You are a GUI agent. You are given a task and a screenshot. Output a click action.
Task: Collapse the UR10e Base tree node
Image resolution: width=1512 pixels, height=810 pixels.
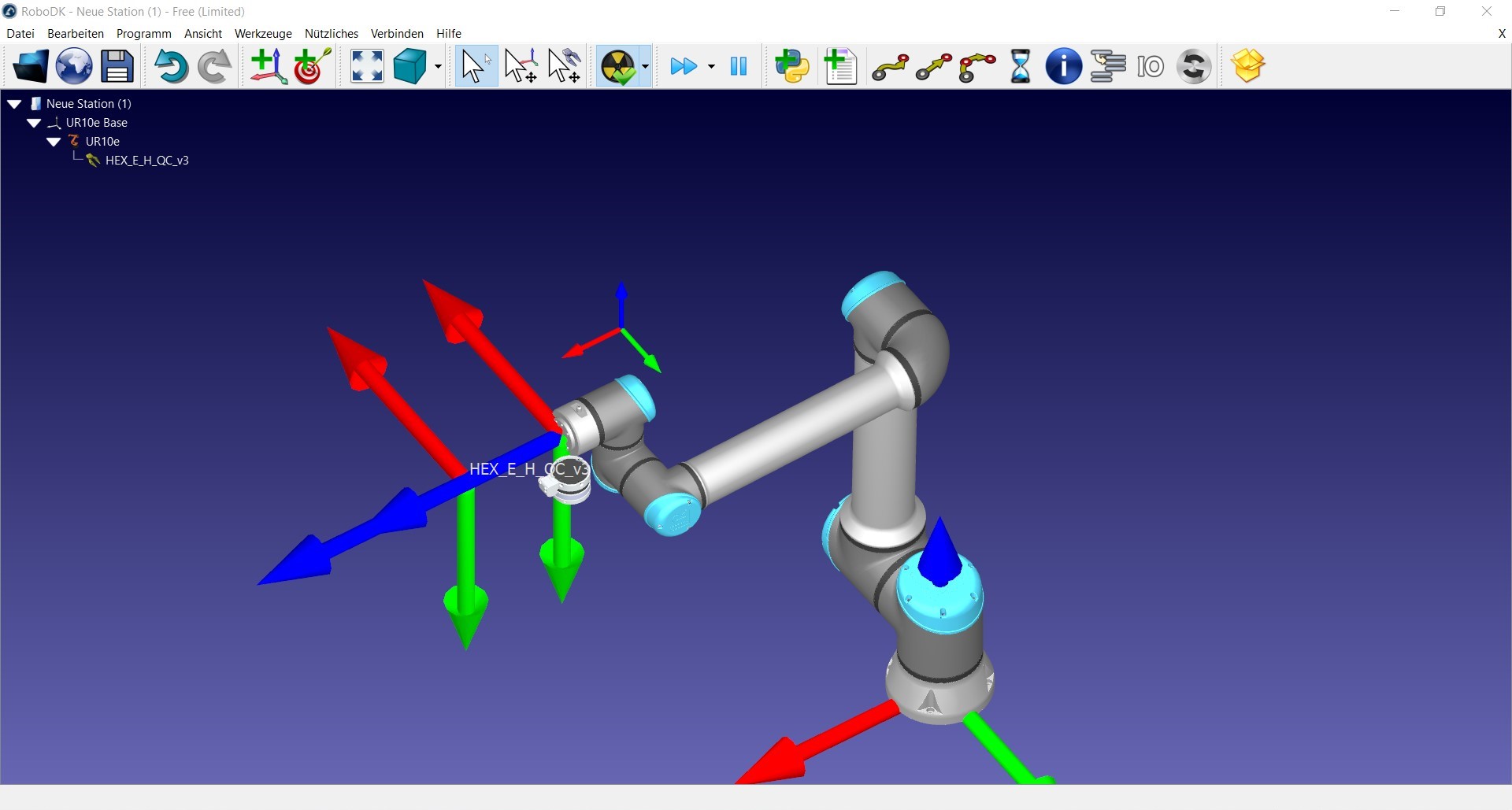[x=34, y=123]
